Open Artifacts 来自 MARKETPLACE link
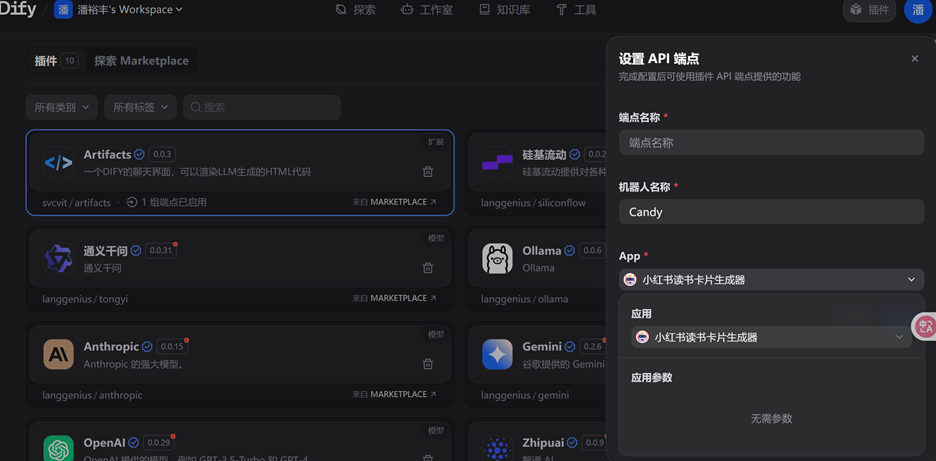The image size is (936, 461). (x=394, y=202)
